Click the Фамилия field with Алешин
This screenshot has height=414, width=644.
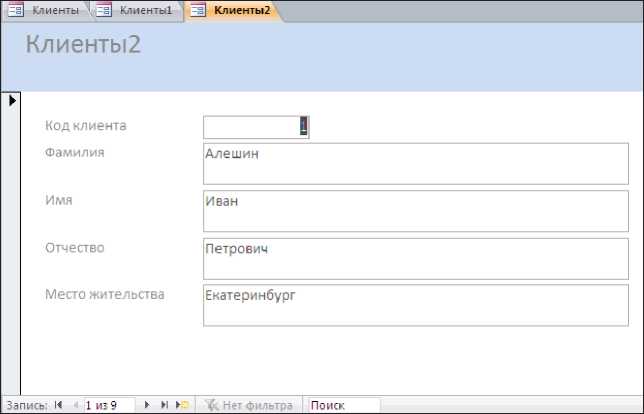click(416, 163)
